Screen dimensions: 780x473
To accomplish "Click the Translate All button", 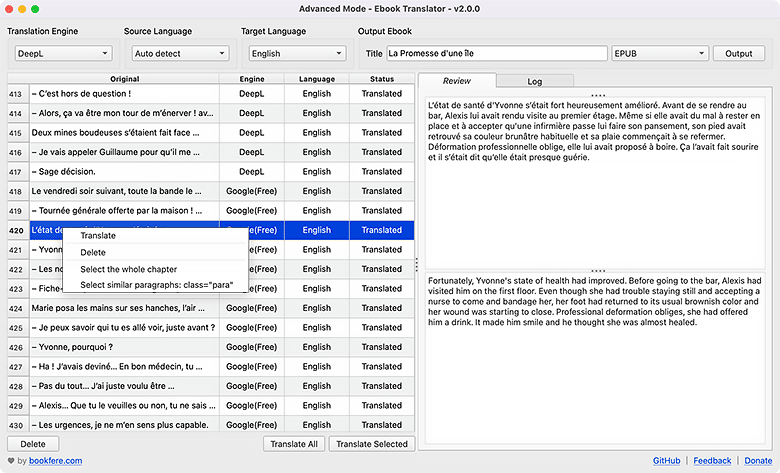I will click(294, 444).
